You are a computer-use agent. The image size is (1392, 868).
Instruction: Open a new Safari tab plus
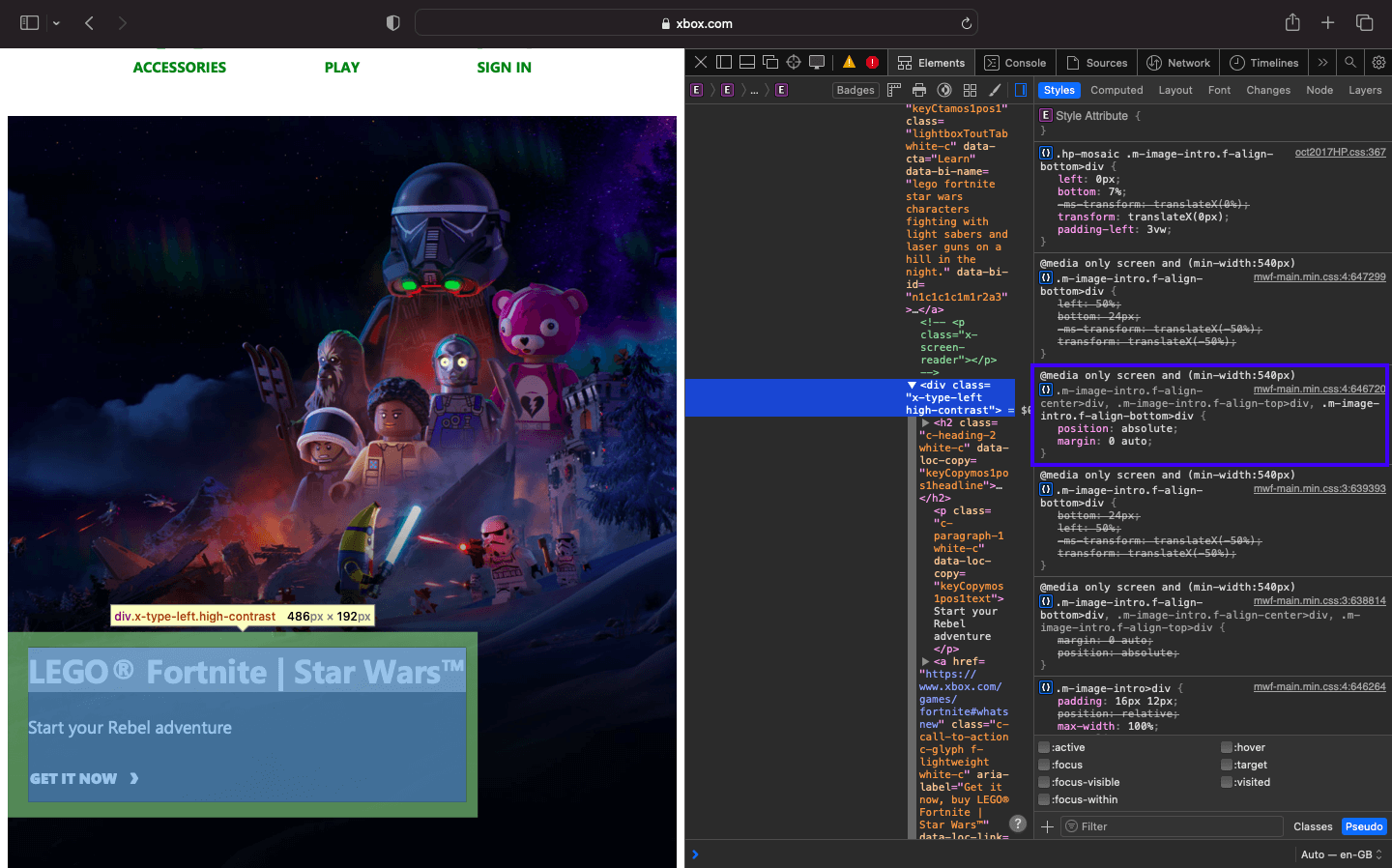tap(1328, 23)
